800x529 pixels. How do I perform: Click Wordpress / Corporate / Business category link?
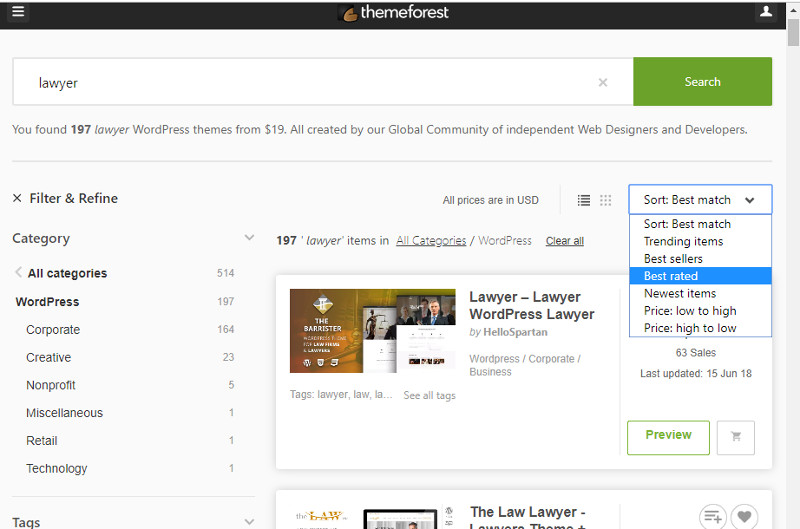coord(524,365)
